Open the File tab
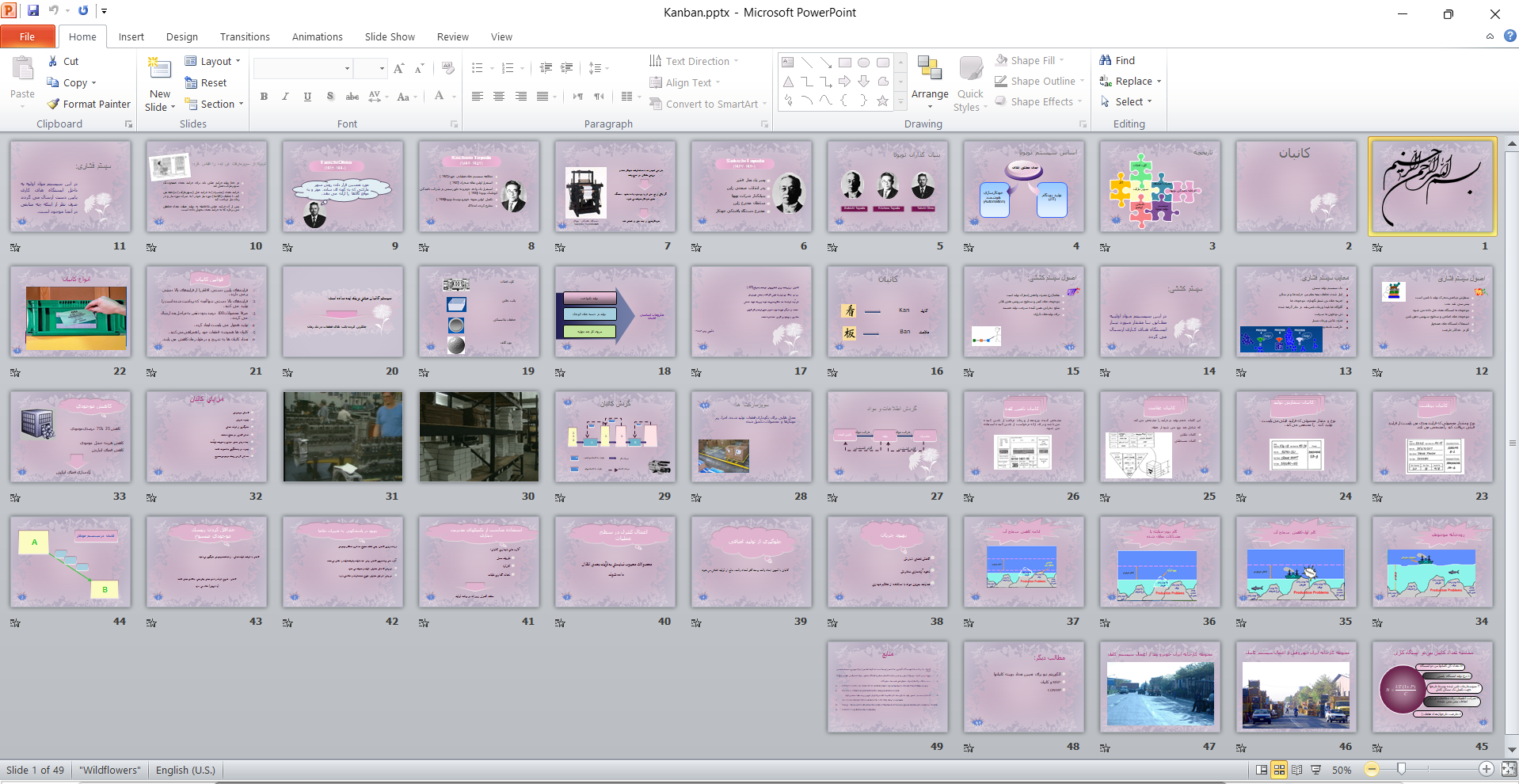The width and height of the screenshot is (1519, 784). point(28,36)
